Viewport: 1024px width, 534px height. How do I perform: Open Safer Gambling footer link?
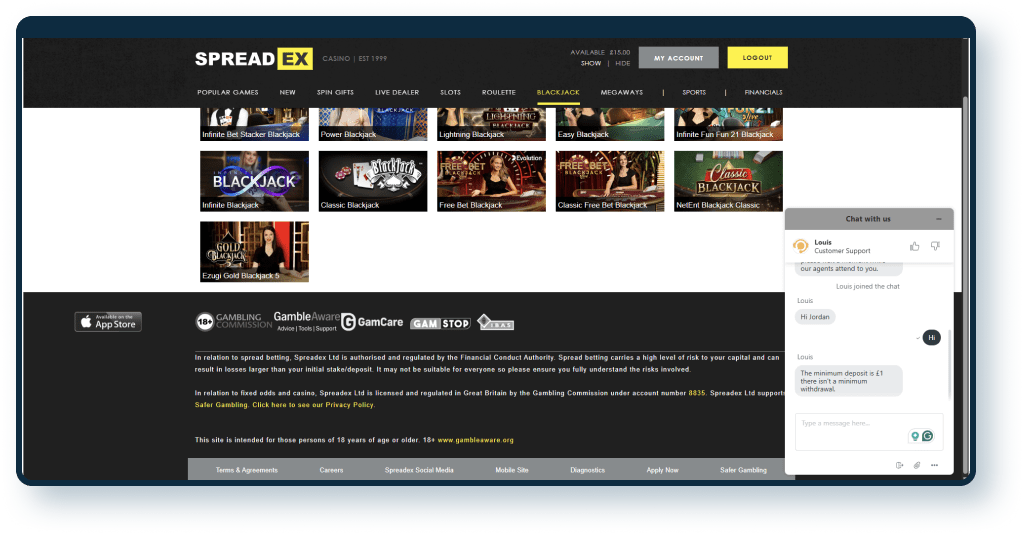pos(743,470)
